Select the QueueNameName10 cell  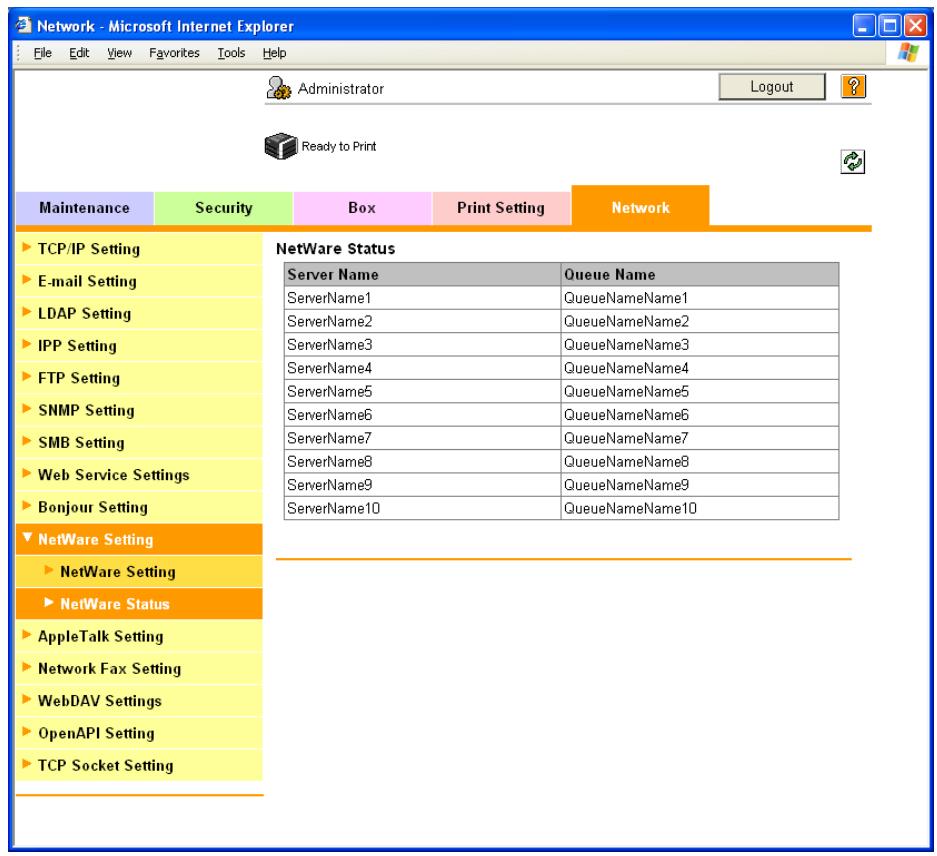pos(700,508)
